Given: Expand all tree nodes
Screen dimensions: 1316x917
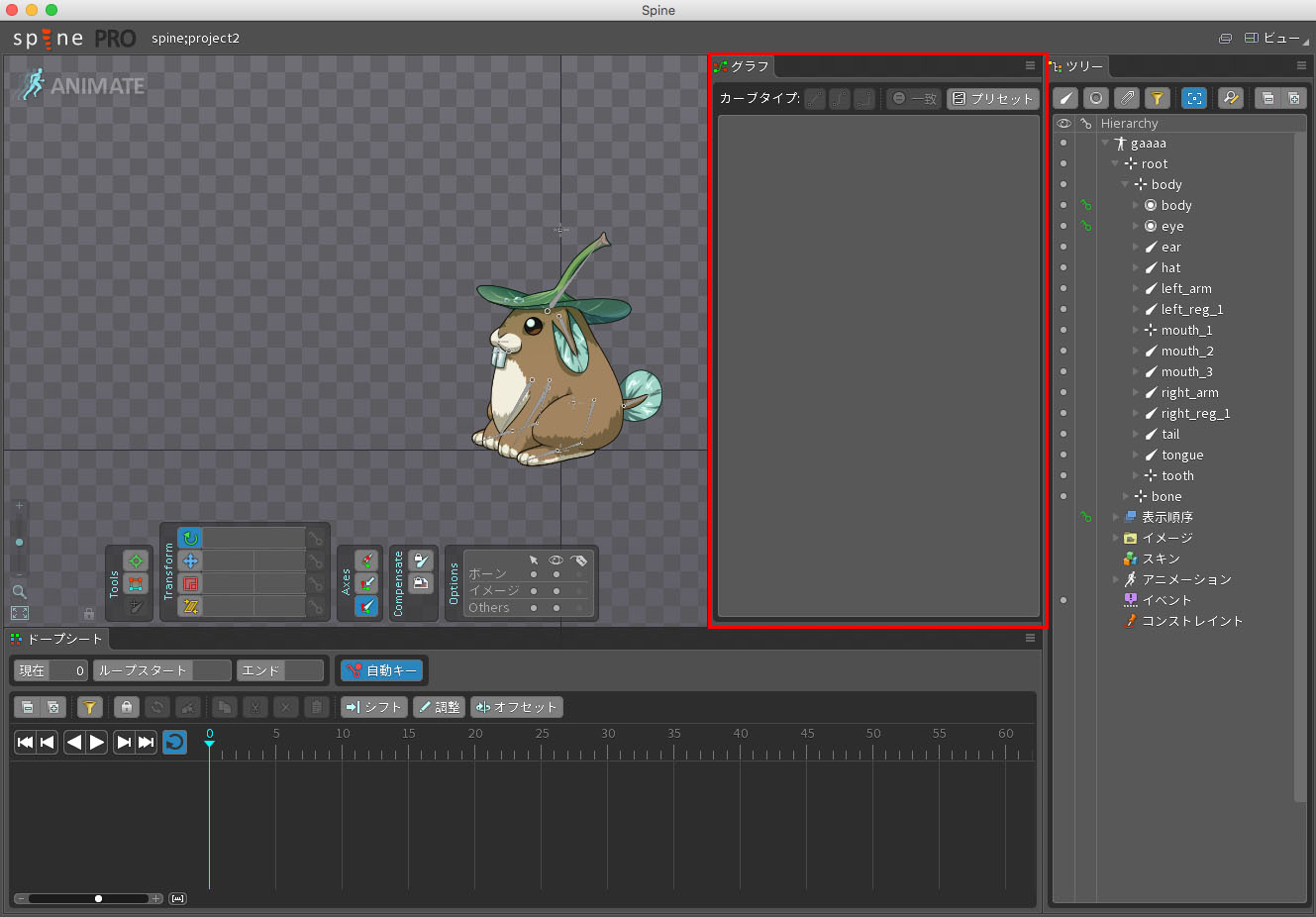Looking at the screenshot, I should [x=1293, y=98].
